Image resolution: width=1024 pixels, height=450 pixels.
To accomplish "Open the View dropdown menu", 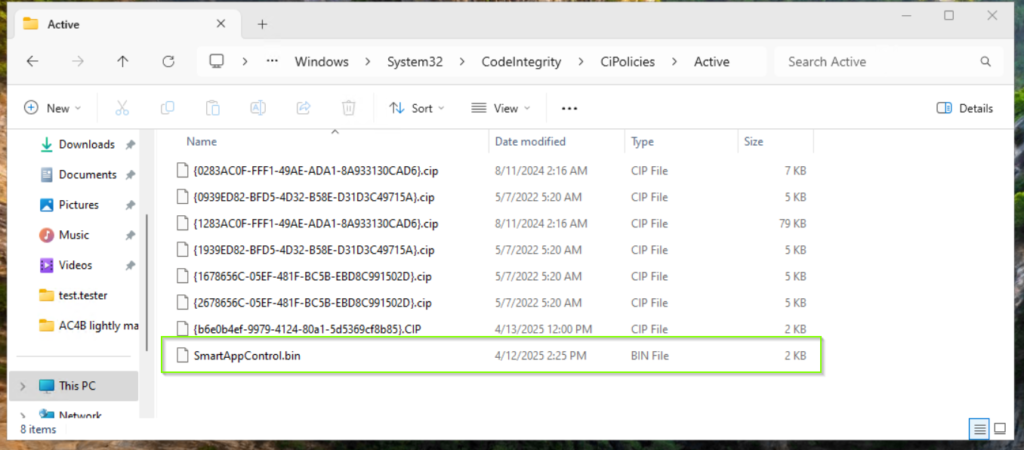I will [499, 108].
